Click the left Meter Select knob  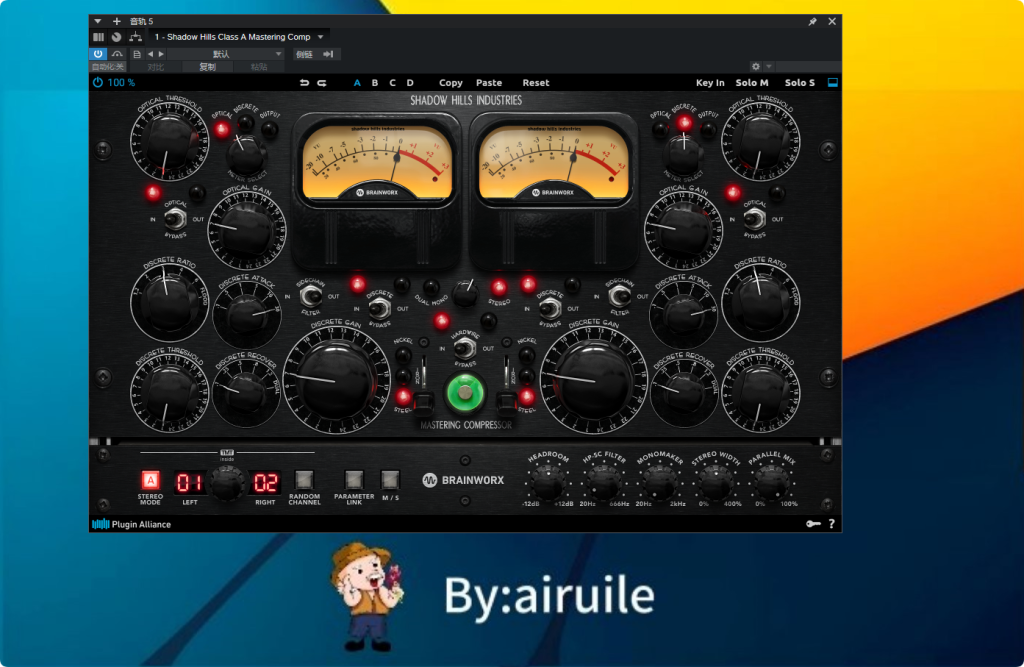point(246,154)
